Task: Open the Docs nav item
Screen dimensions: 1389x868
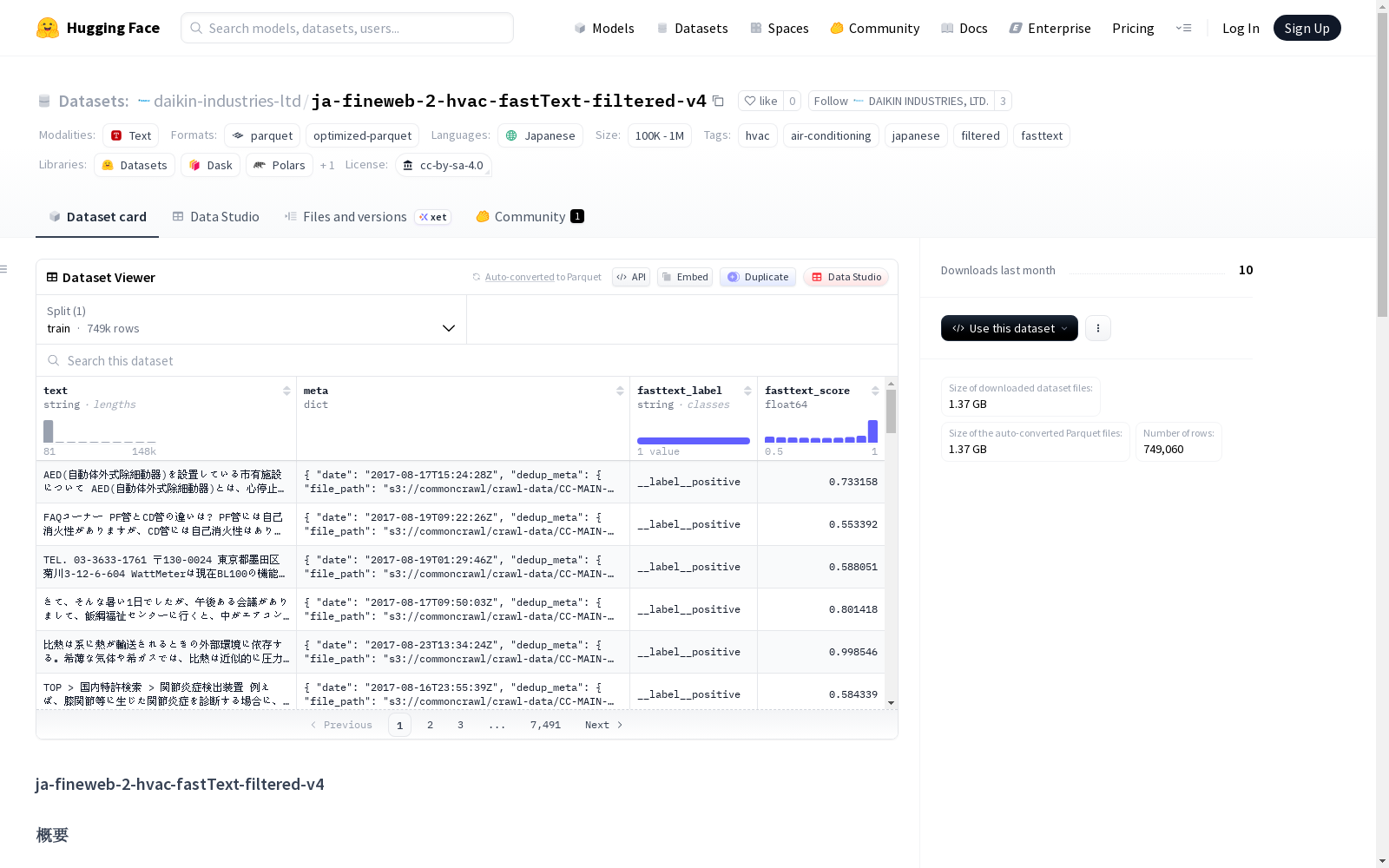Action: (x=964, y=28)
